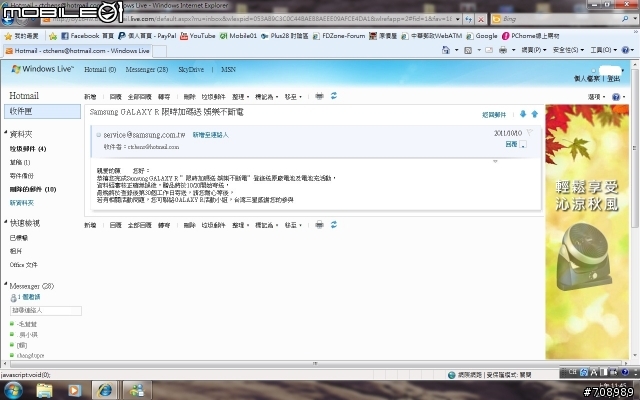The width and height of the screenshot is (640, 400).
Task: Click the Hotmail help question icon
Action: (x=616, y=97)
